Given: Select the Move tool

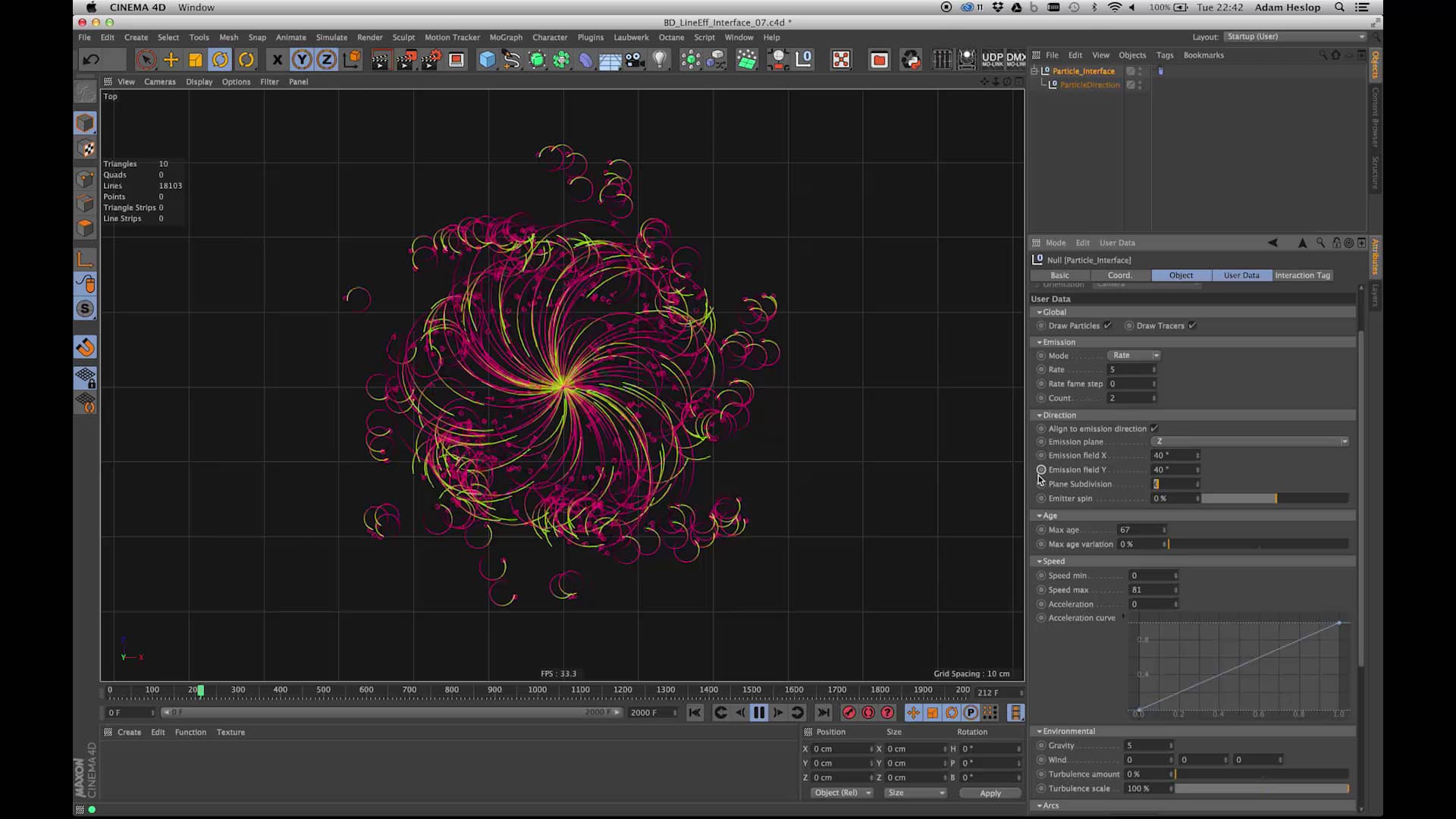Looking at the screenshot, I should 171,59.
